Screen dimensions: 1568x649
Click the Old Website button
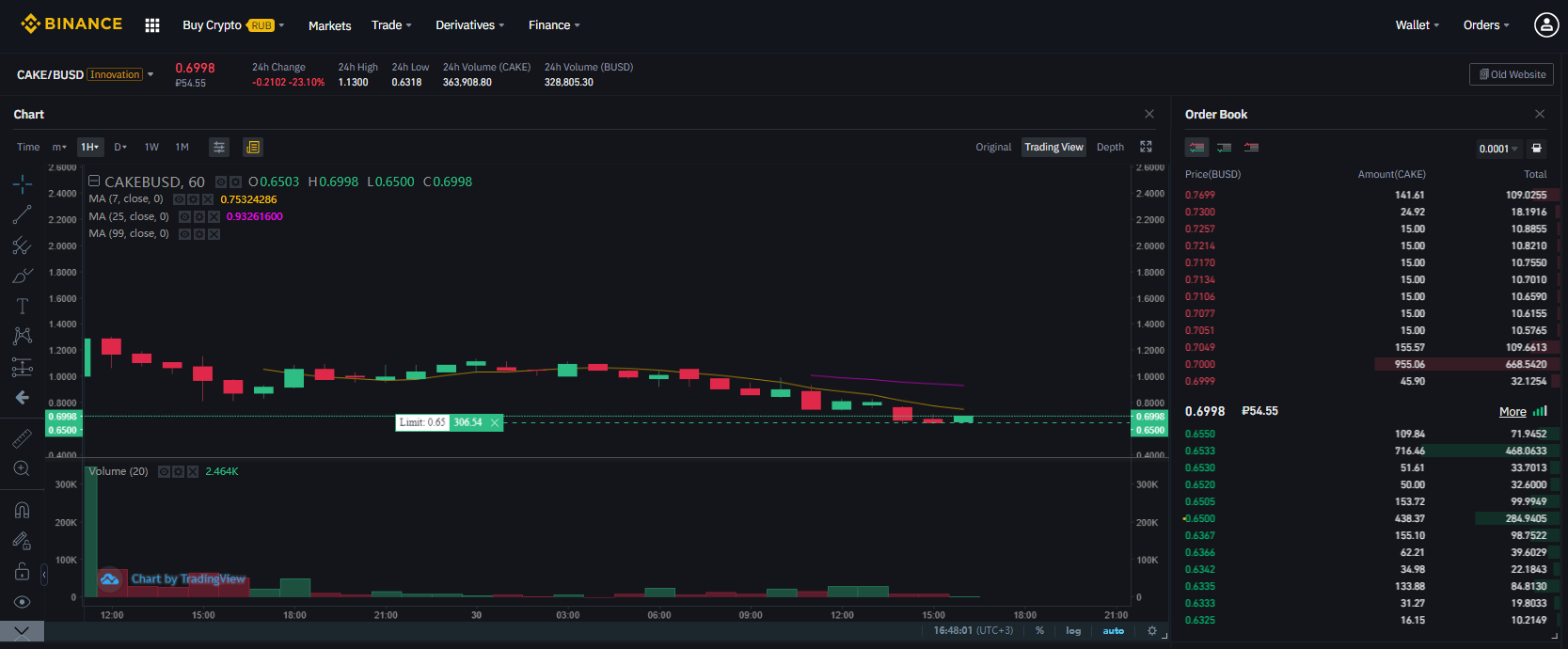tap(1512, 74)
